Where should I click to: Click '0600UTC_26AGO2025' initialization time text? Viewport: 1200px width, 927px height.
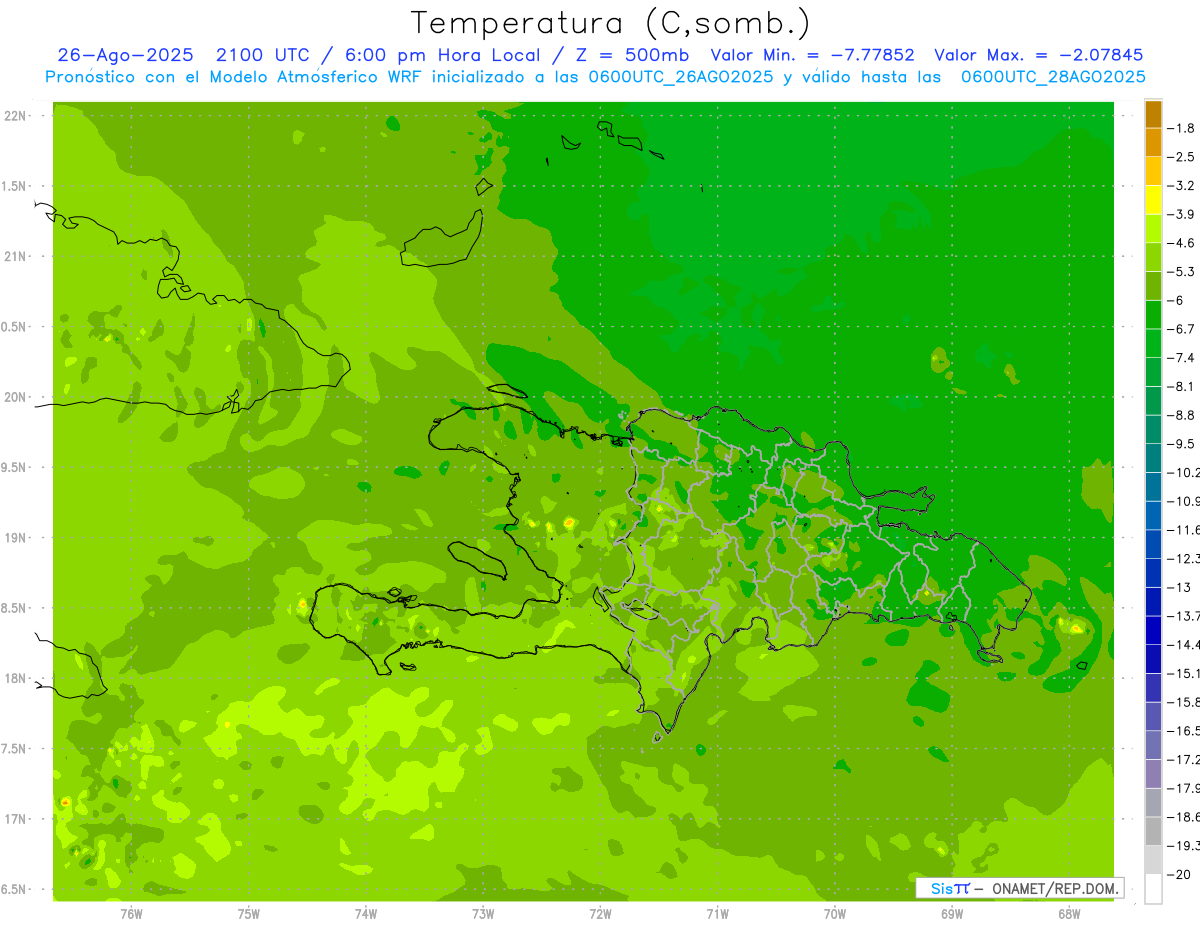click(x=678, y=77)
